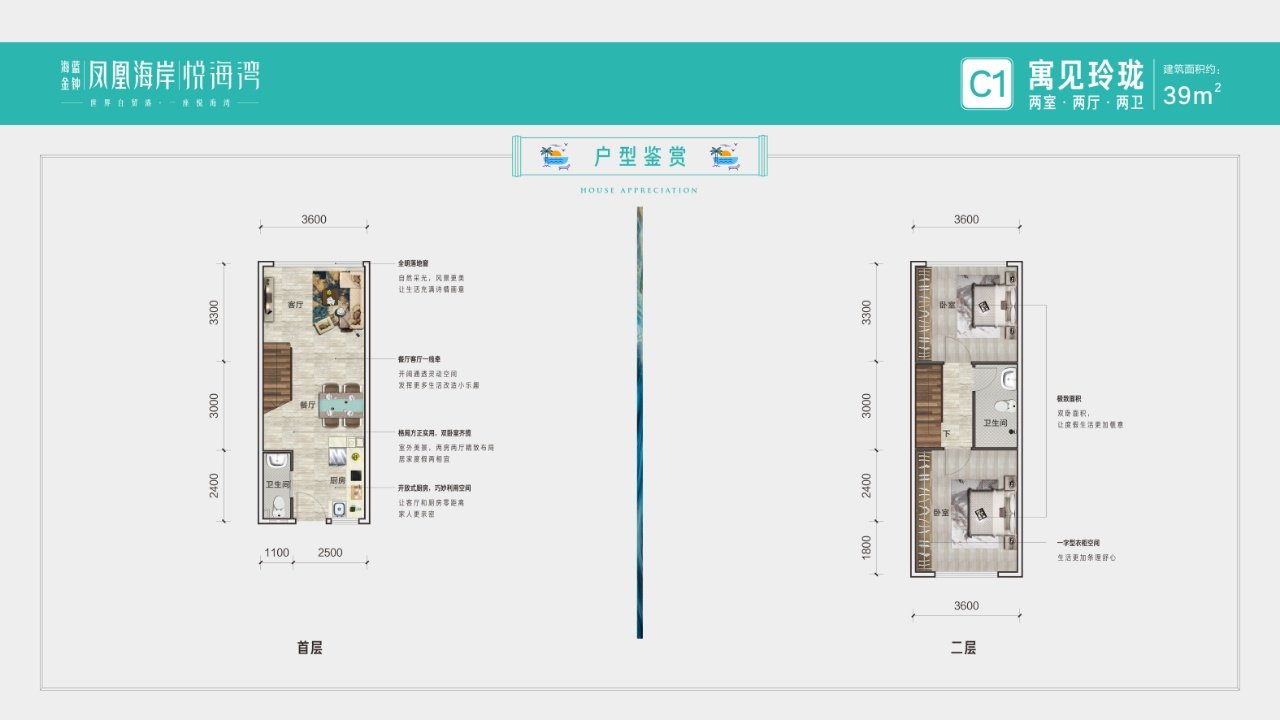
Task: Click the 餐厅客厅一线牵 annotation heading
Action: click(x=419, y=359)
